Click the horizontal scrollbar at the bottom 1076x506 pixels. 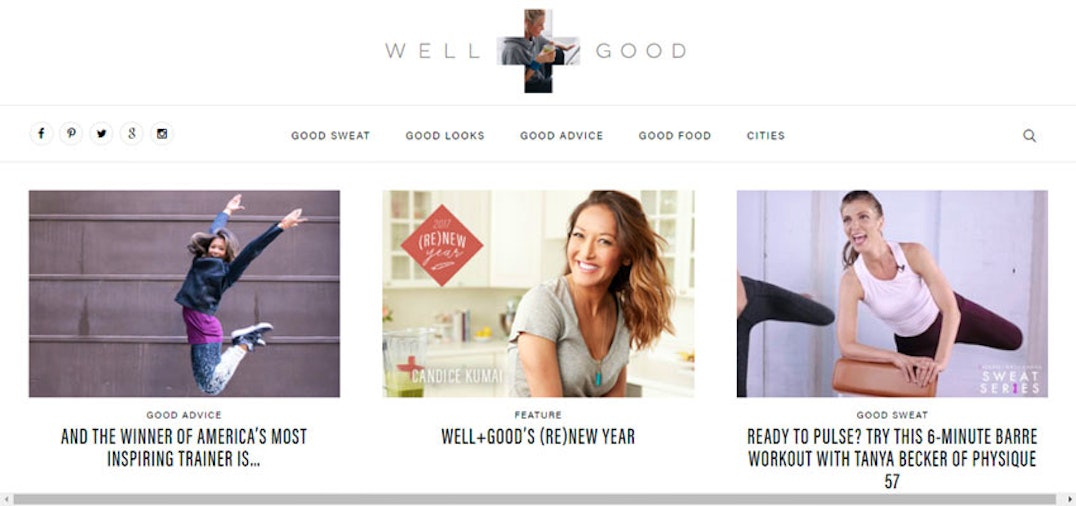pos(534,499)
